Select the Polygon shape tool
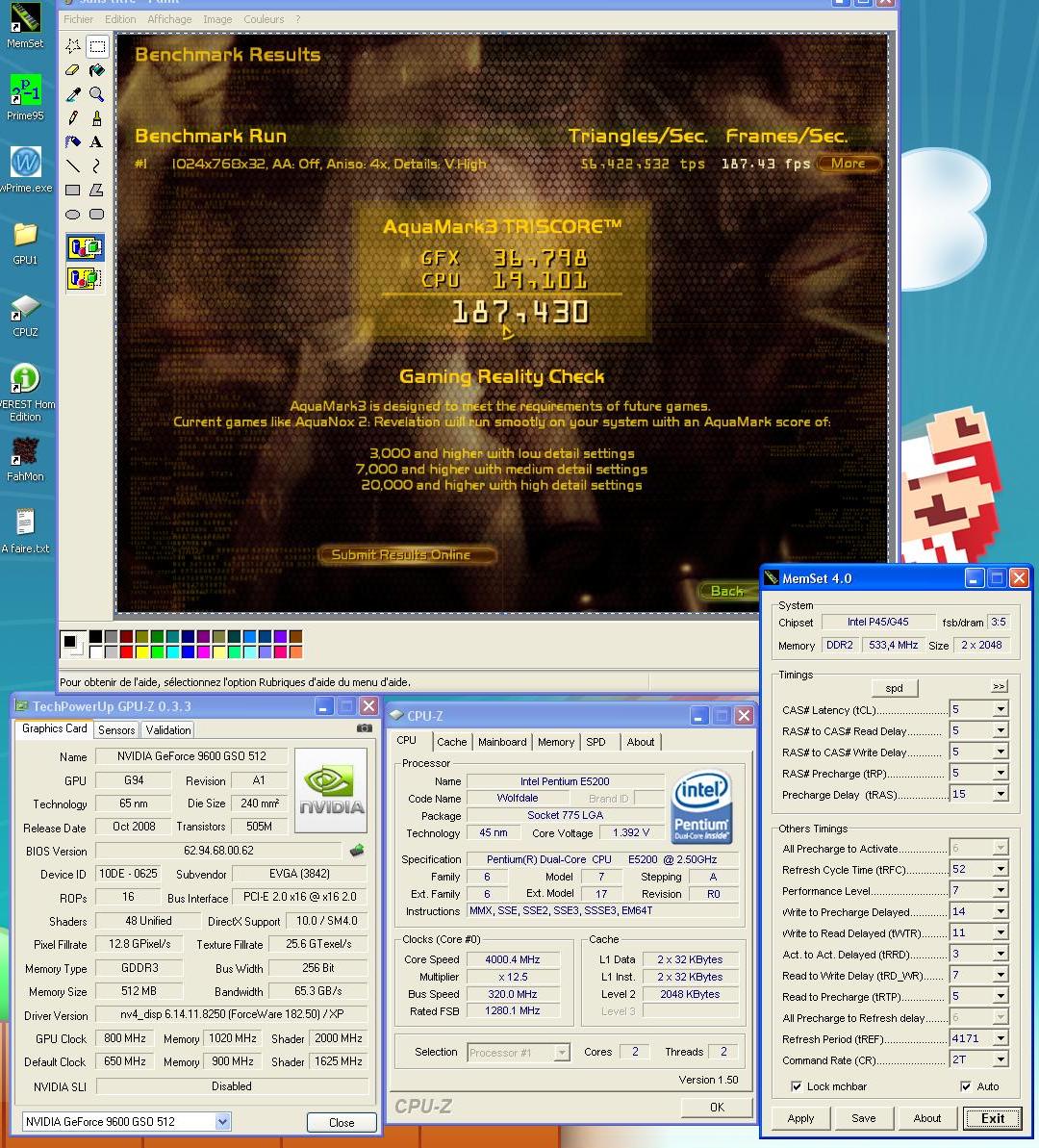Image resolution: width=1039 pixels, height=1148 pixels. pos(96,191)
